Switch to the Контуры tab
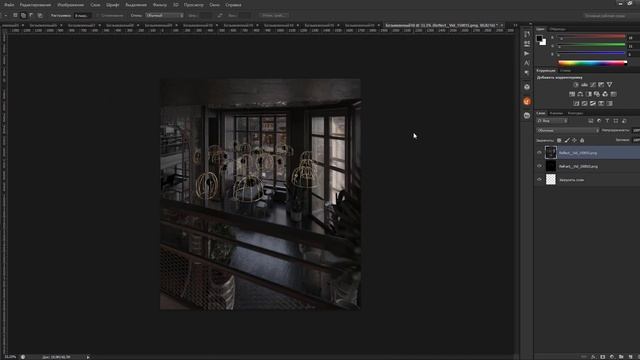Image resolution: width=640 pixels, height=360 pixels. coord(575,113)
